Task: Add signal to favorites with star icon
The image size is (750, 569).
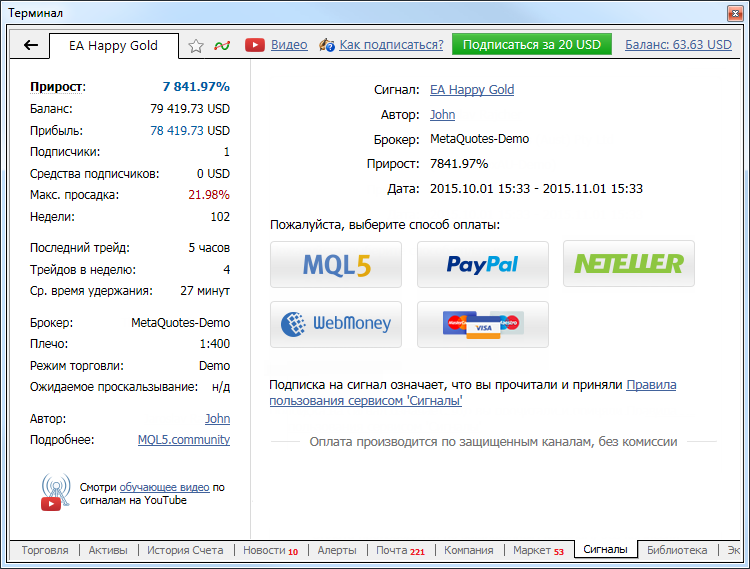Action: [x=196, y=45]
